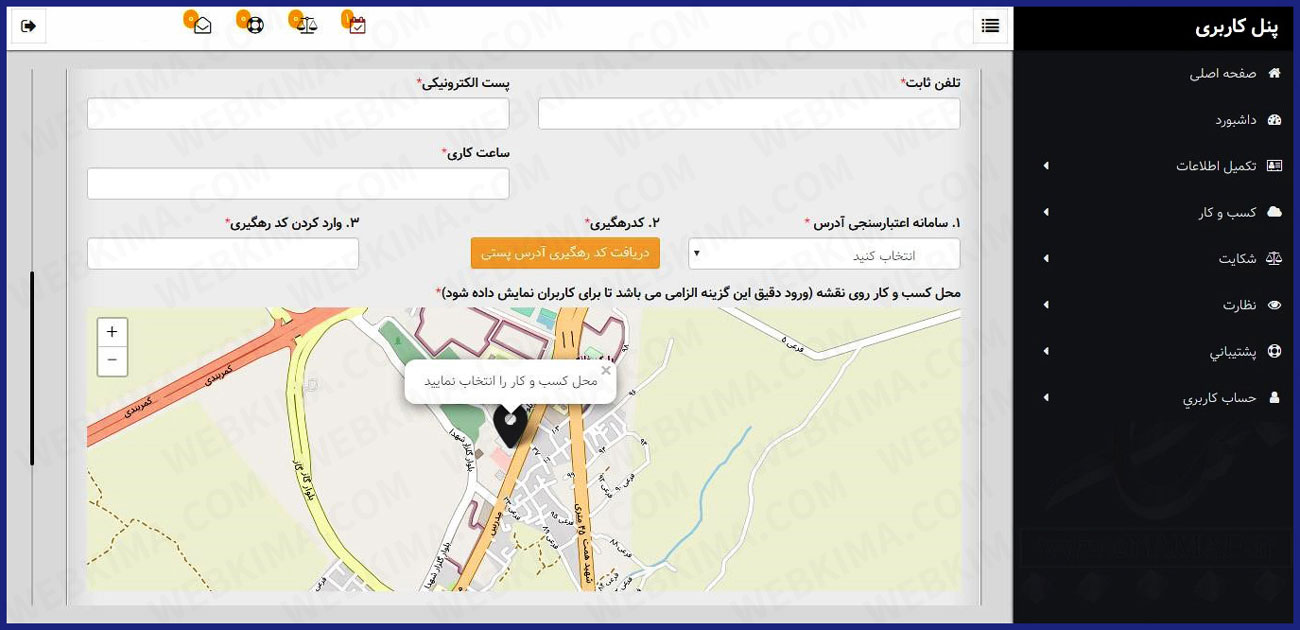Click the scales icon beside شکایت
The image size is (1300, 630).
point(1274,258)
